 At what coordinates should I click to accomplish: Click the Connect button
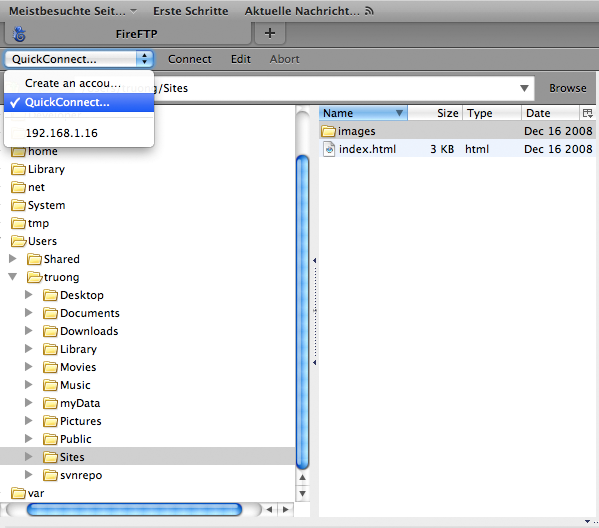190,59
